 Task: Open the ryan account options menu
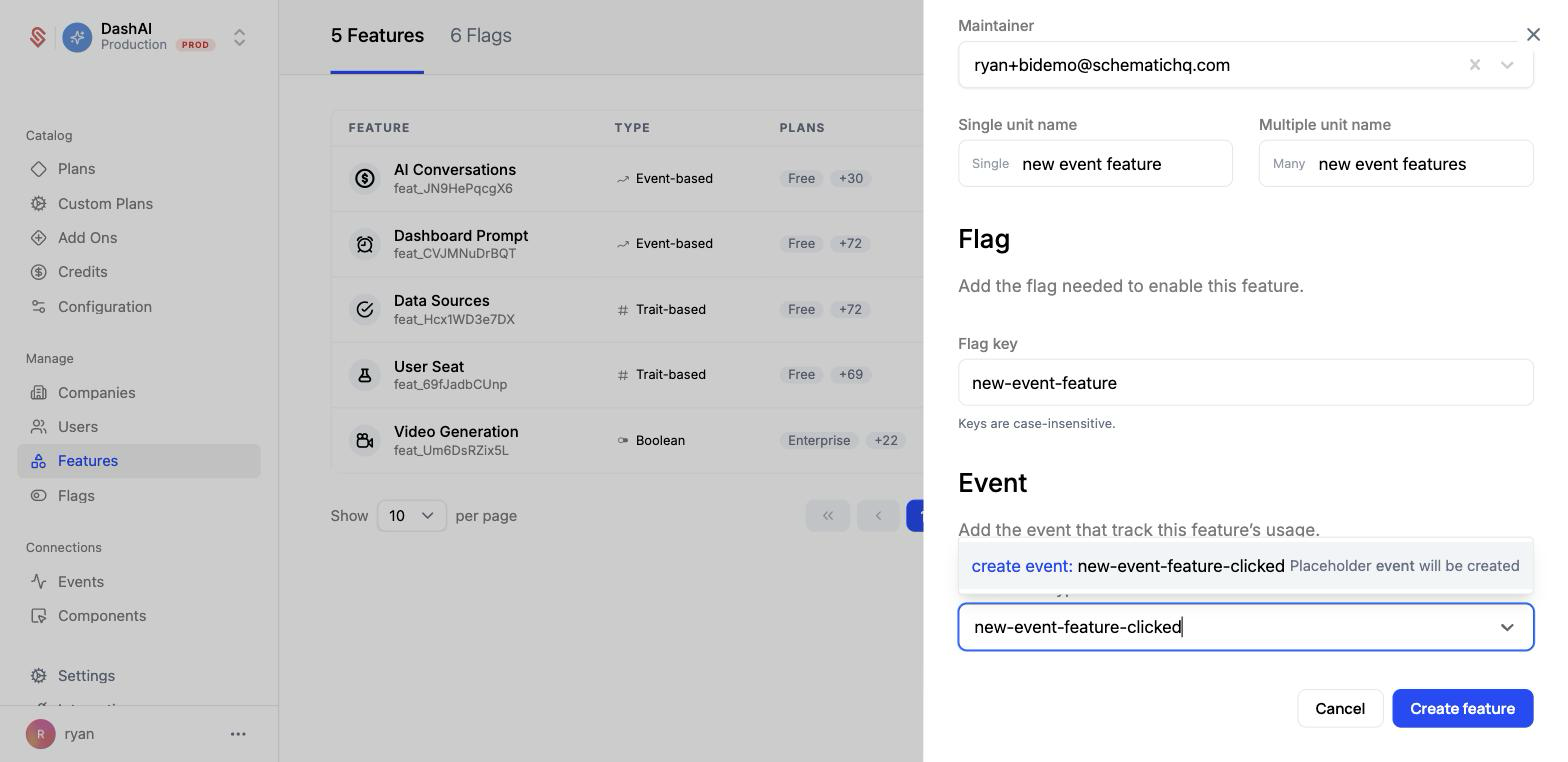[x=238, y=734]
